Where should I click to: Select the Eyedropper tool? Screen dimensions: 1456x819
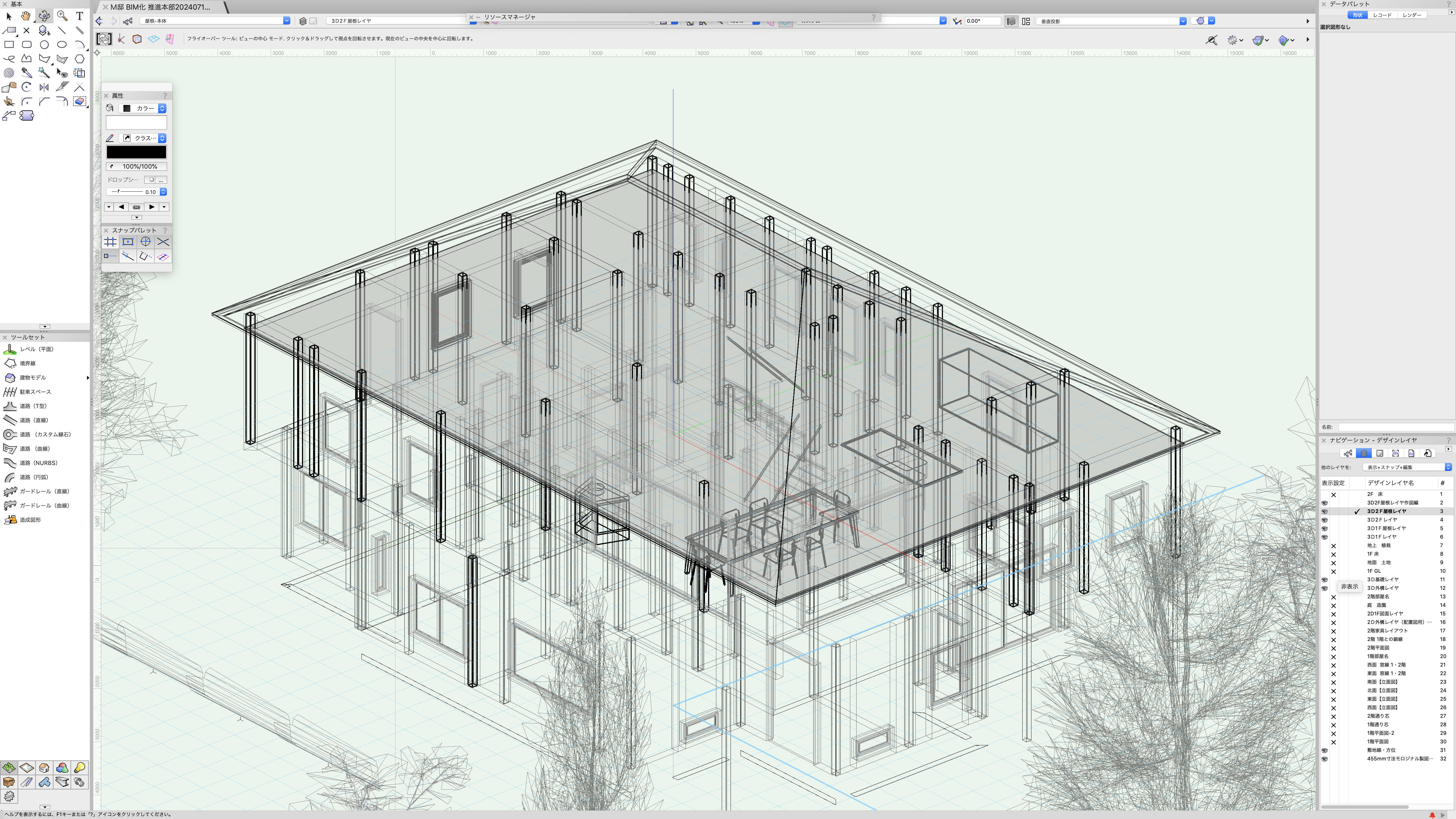pyautogui.click(x=26, y=73)
